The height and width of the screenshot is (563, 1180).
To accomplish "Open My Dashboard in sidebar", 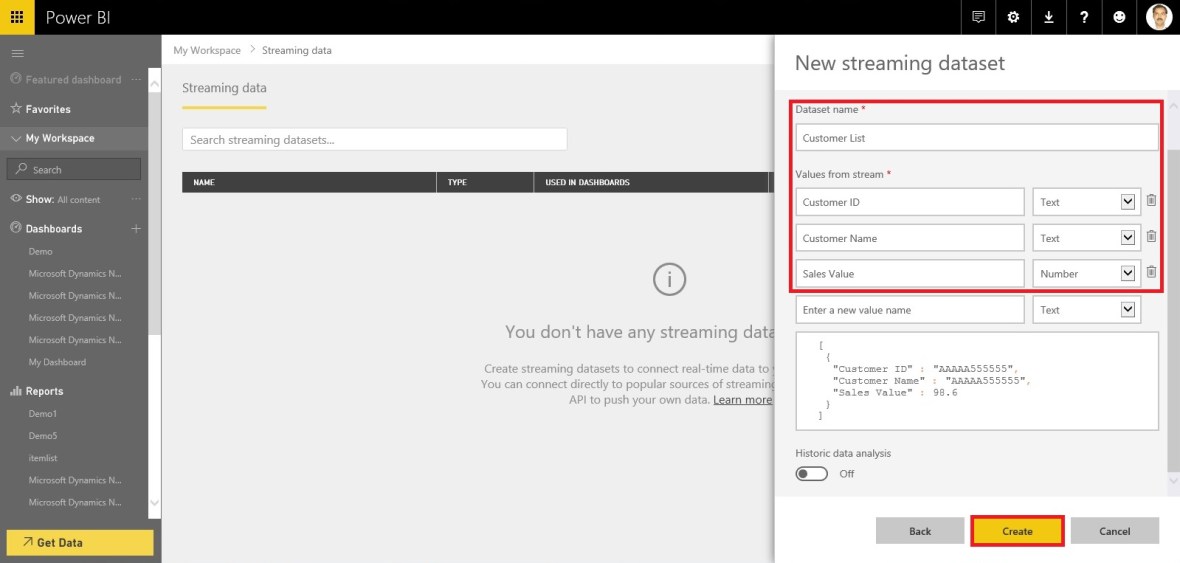I will pos(57,362).
